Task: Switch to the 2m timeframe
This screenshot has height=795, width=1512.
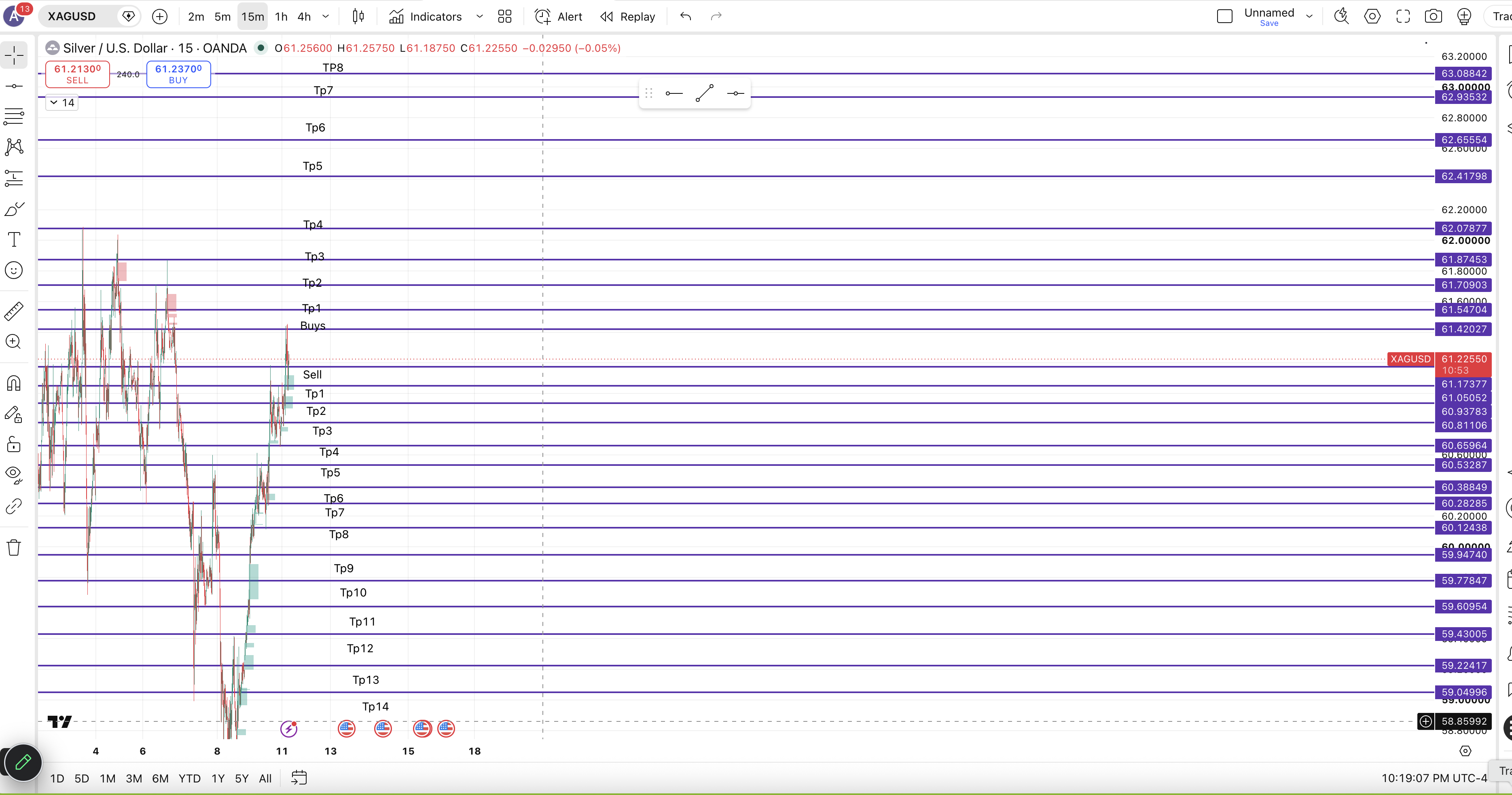Action: [196, 17]
